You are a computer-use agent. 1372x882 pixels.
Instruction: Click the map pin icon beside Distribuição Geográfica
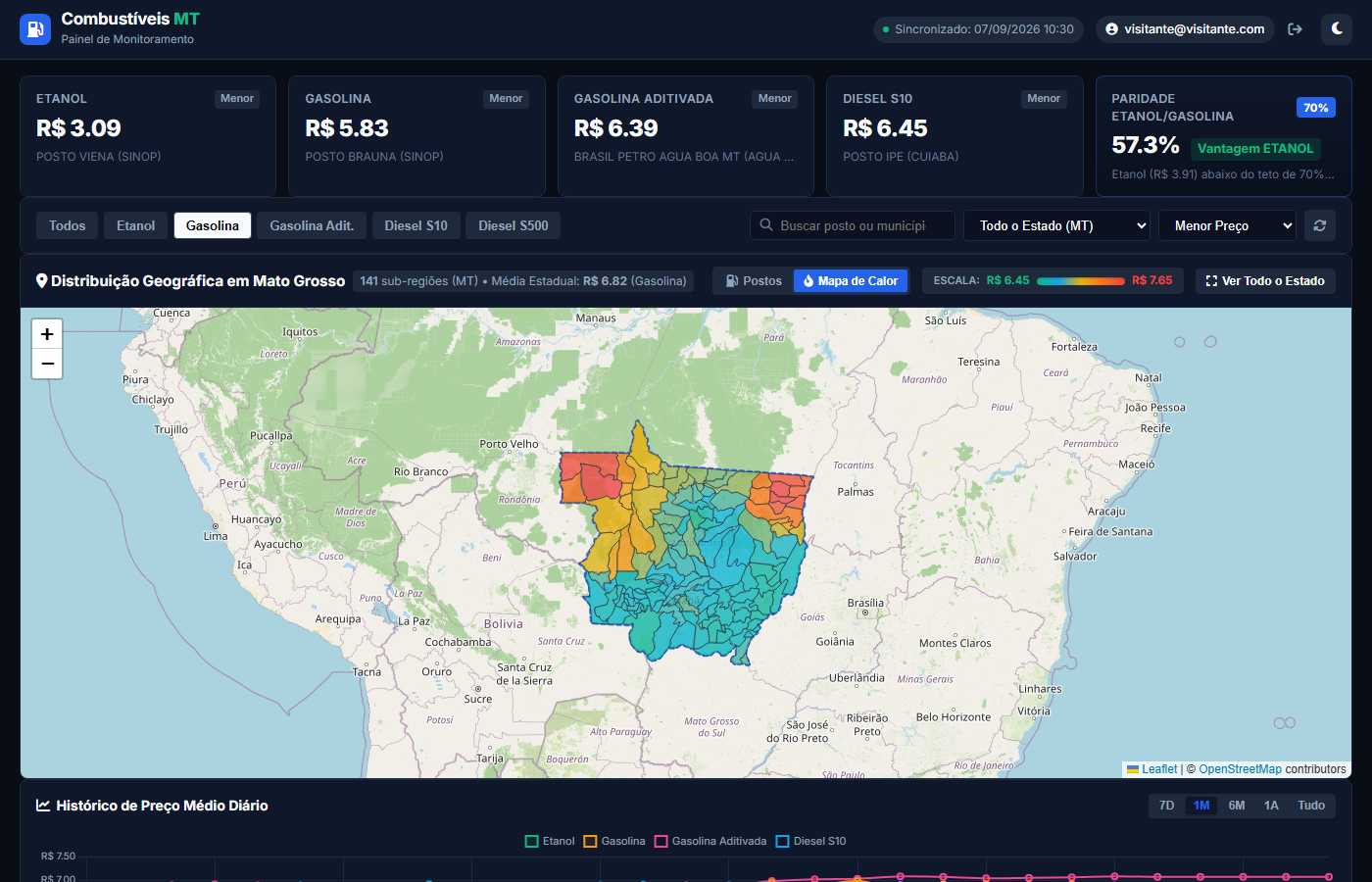(x=42, y=280)
